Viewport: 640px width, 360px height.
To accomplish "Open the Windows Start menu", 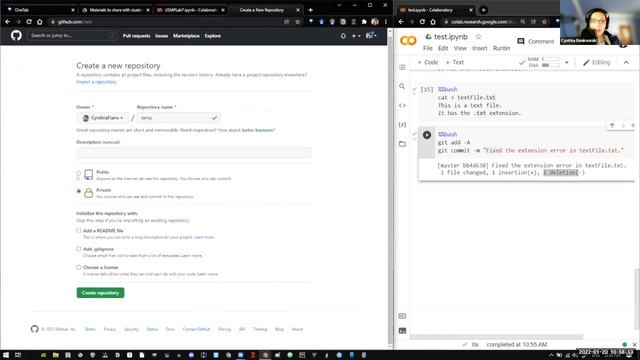I will point(6,355).
